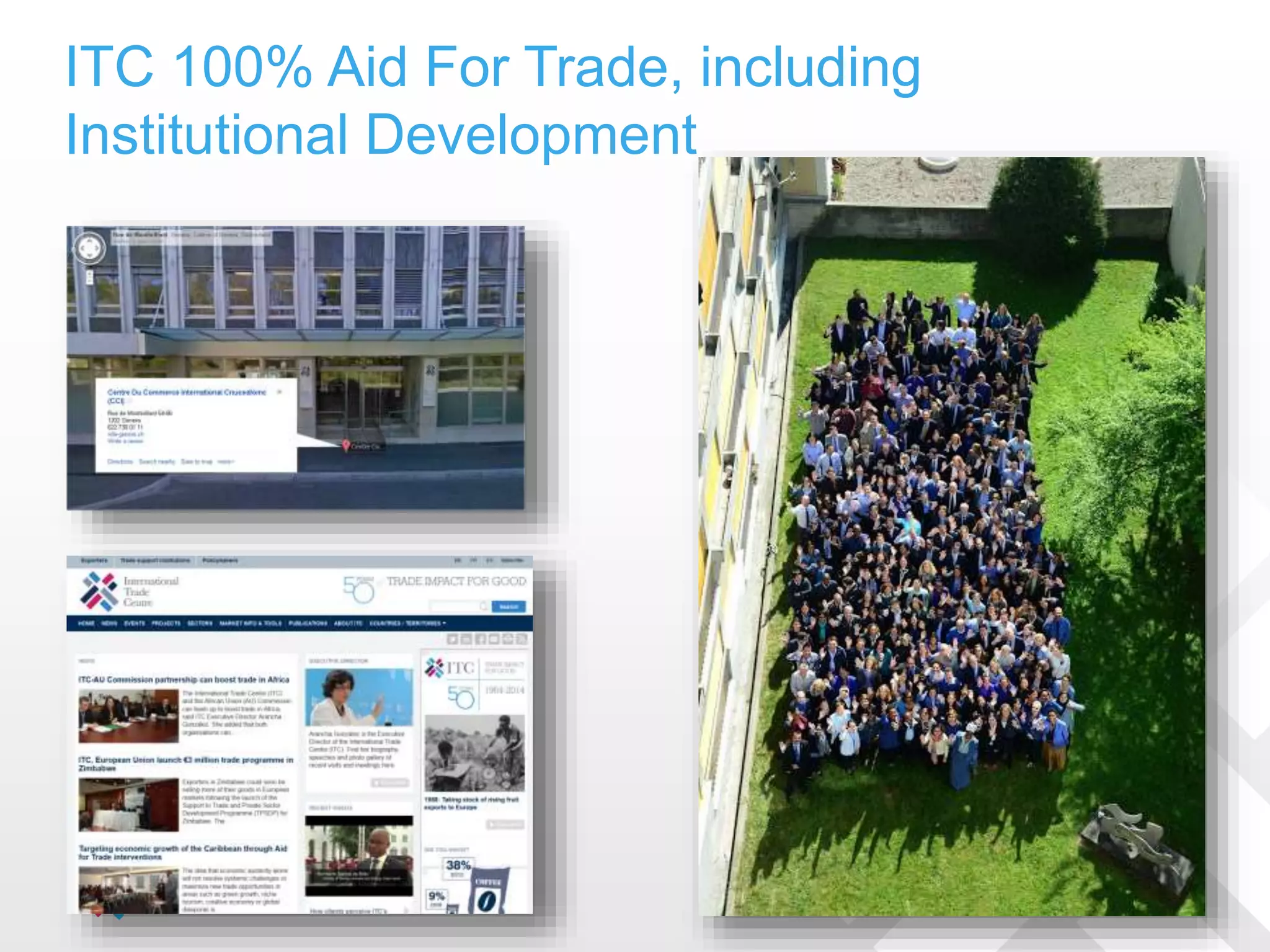The height and width of the screenshot is (952, 1270).
Task: Close the Centre Du Commerce info popup
Action: (280, 392)
